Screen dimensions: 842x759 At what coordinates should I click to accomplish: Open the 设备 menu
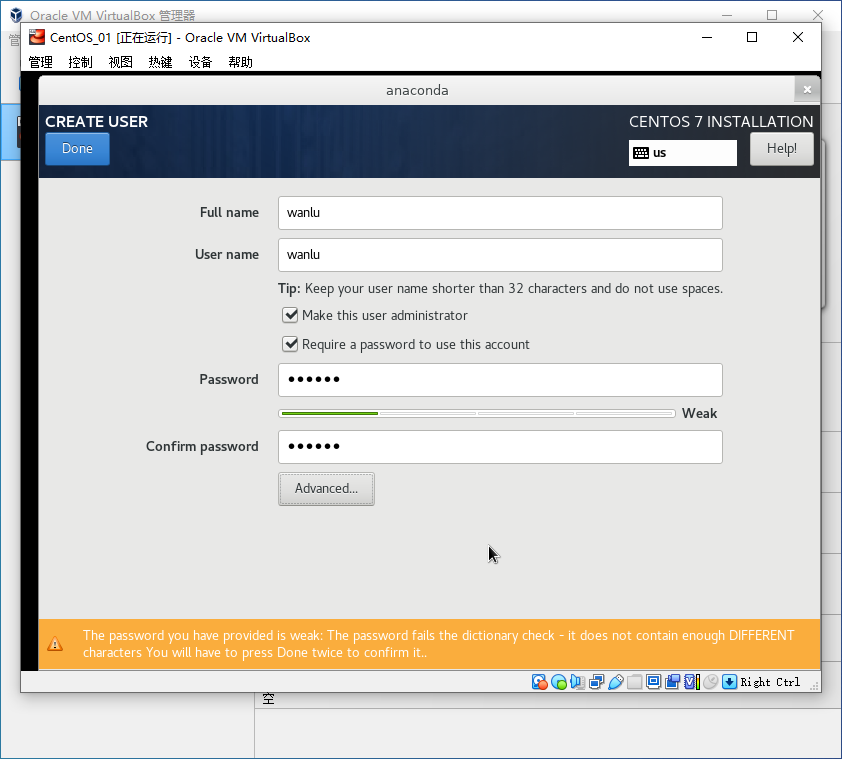tap(200, 62)
